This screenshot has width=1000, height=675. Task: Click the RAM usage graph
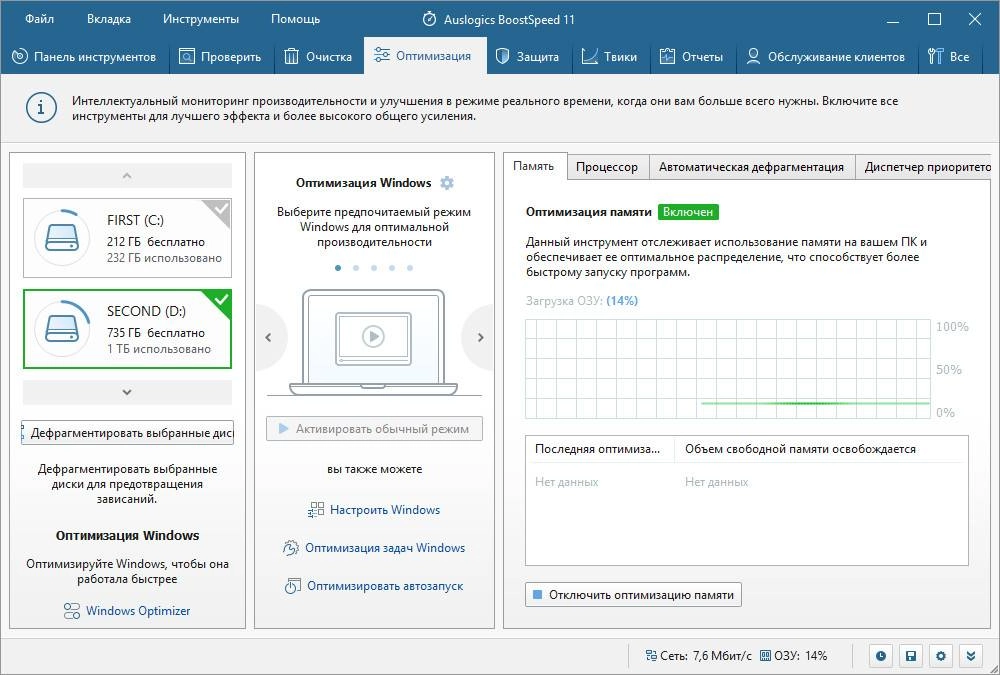[728, 369]
